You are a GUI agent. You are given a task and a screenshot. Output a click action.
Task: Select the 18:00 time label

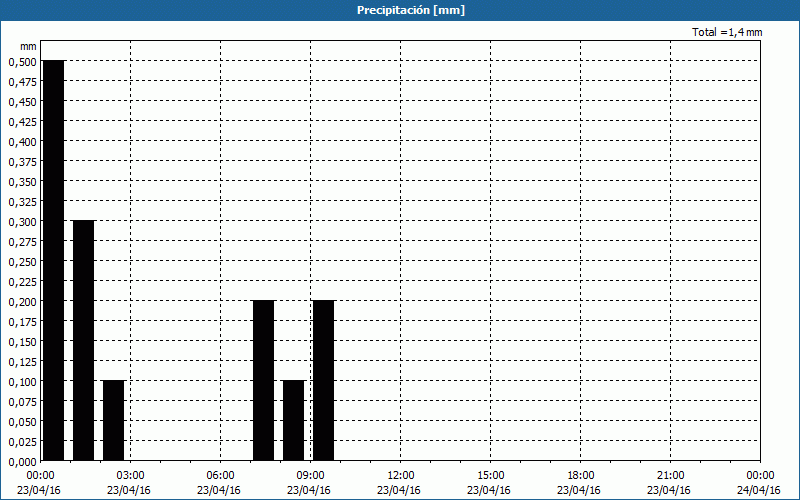tap(581, 476)
